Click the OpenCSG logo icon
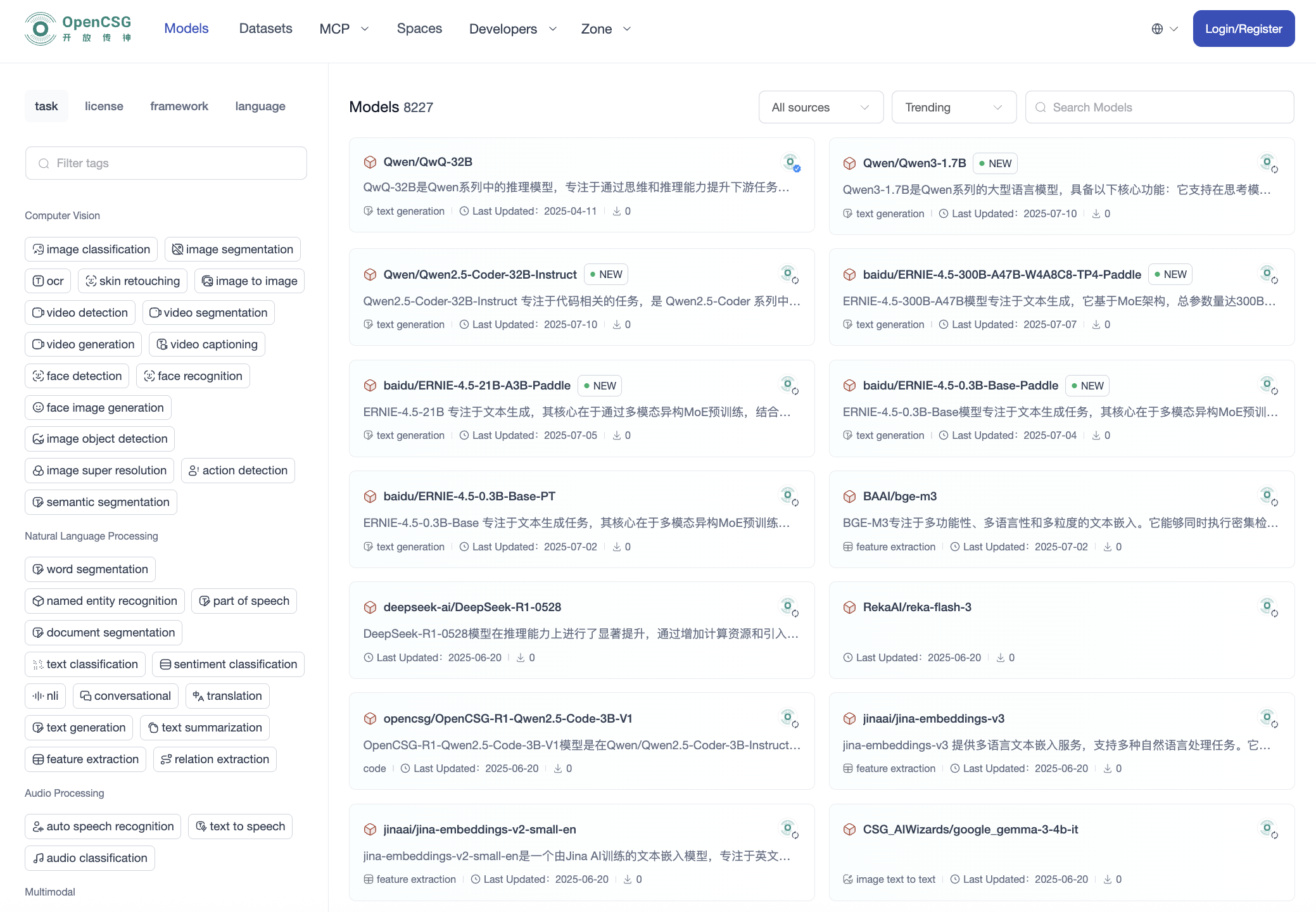 [x=40, y=29]
